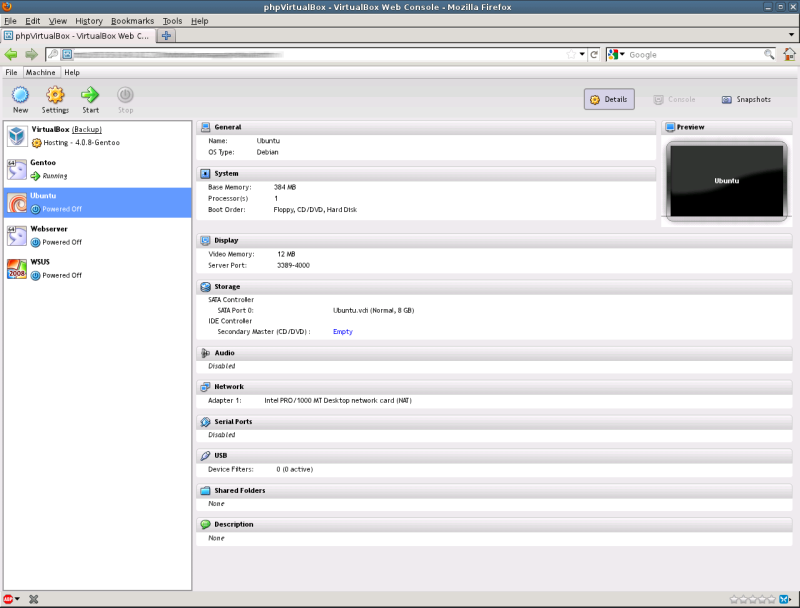Reload the page in Firefox
The height and width of the screenshot is (608, 800).
594,54
